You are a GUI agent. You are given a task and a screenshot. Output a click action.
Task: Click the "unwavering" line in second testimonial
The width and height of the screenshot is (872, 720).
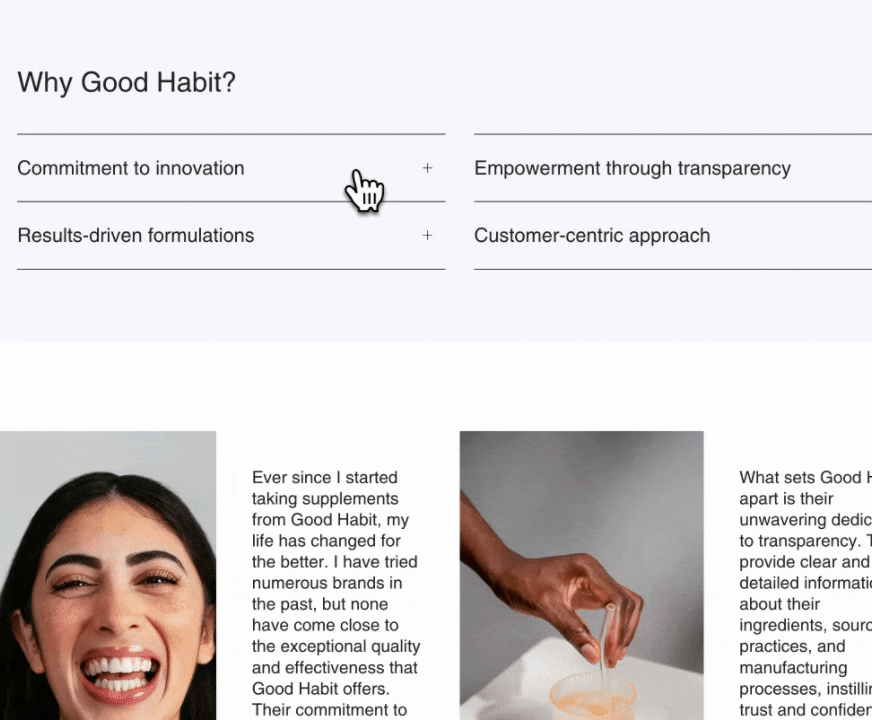click(x=805, y=520)
